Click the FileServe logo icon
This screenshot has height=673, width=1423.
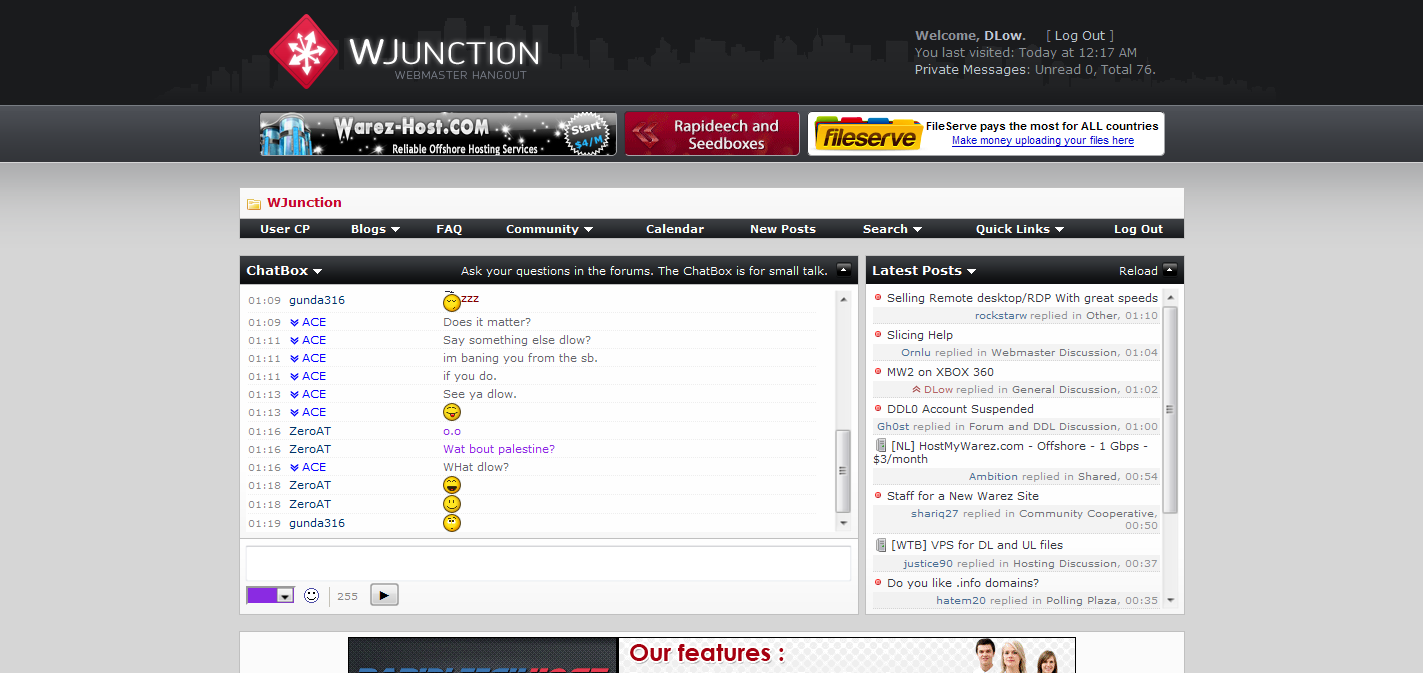866,134
